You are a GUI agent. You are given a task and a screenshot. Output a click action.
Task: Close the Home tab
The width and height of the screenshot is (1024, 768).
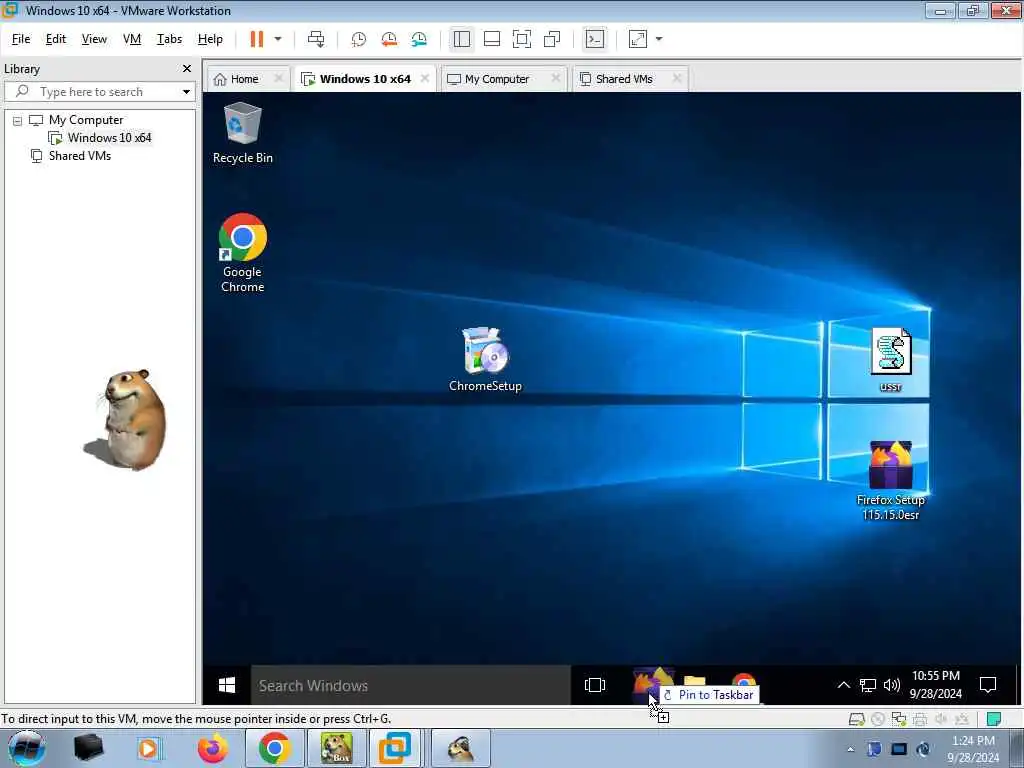(x=279, y=78)
